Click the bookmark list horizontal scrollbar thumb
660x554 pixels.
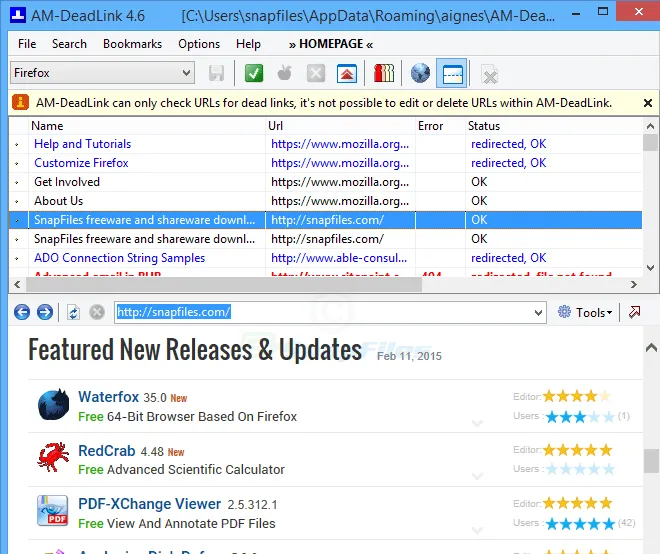224,285
